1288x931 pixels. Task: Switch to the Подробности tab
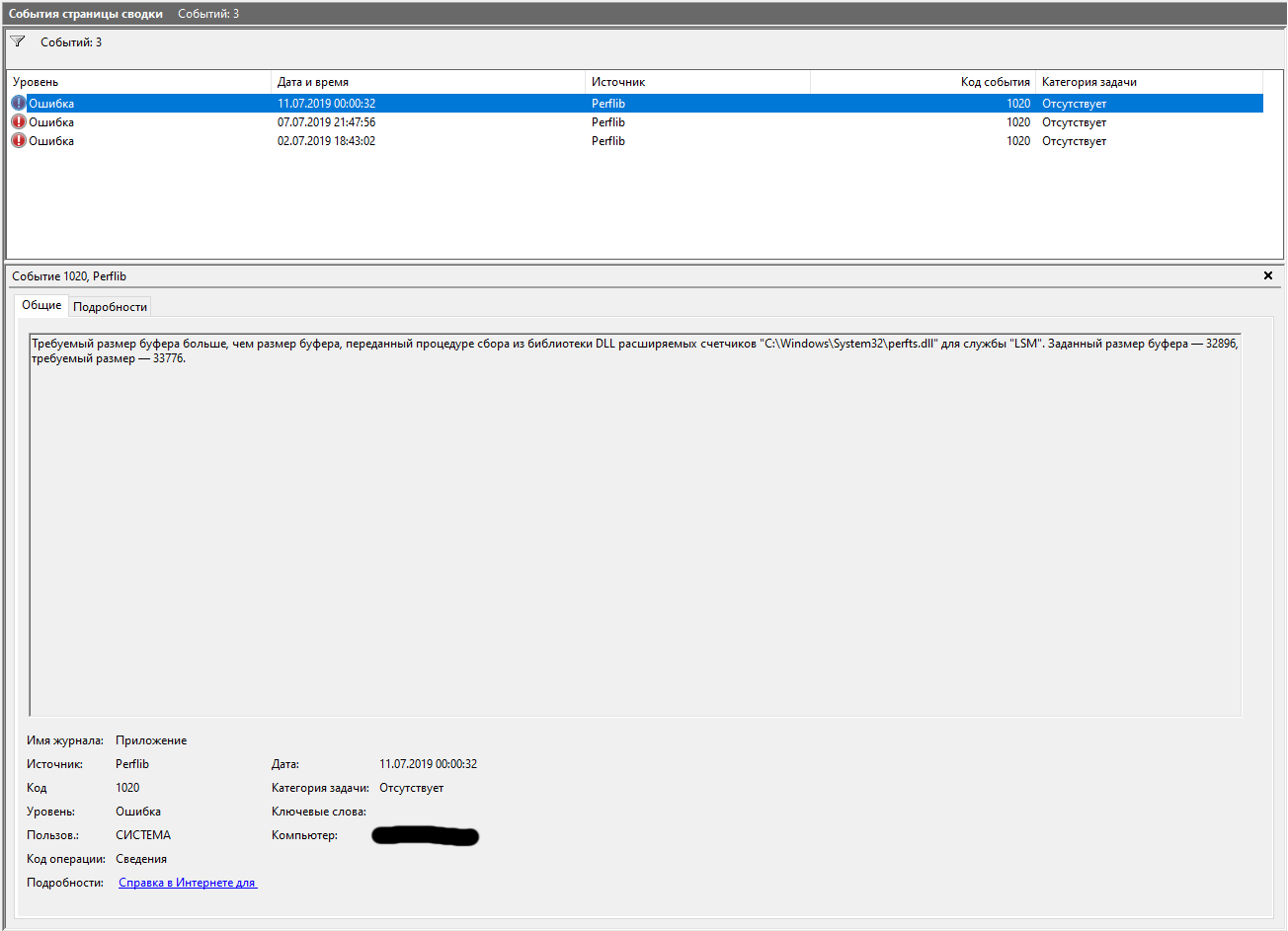click(110, 306)
